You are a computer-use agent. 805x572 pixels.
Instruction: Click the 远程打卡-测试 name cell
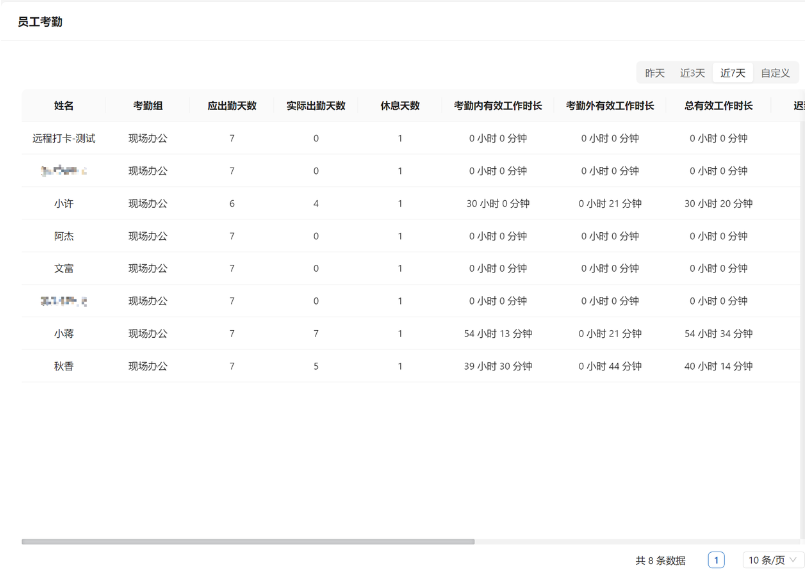pyautogui.click(x=64, y=138)
